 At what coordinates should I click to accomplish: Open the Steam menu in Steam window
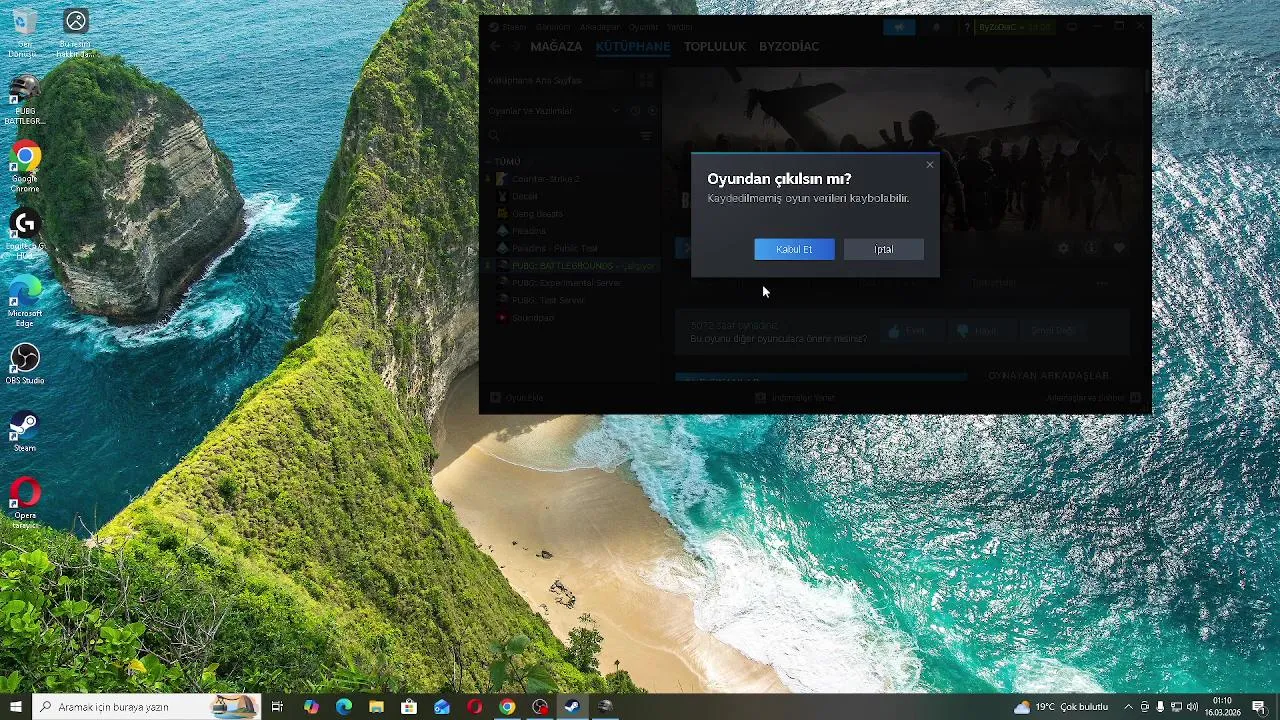click(x=514, y=27)
